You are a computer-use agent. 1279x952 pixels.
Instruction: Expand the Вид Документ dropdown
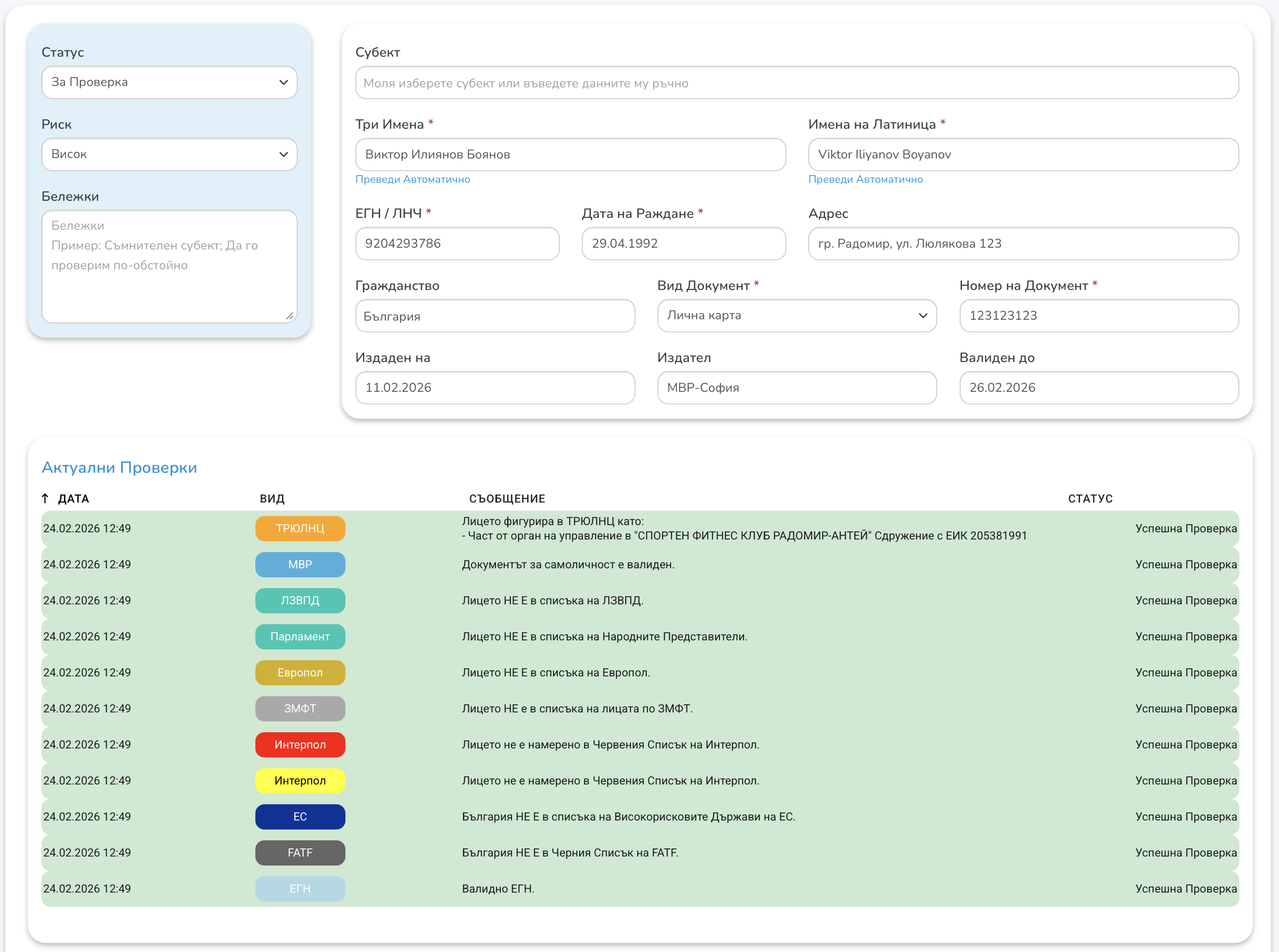click(797, 316)
